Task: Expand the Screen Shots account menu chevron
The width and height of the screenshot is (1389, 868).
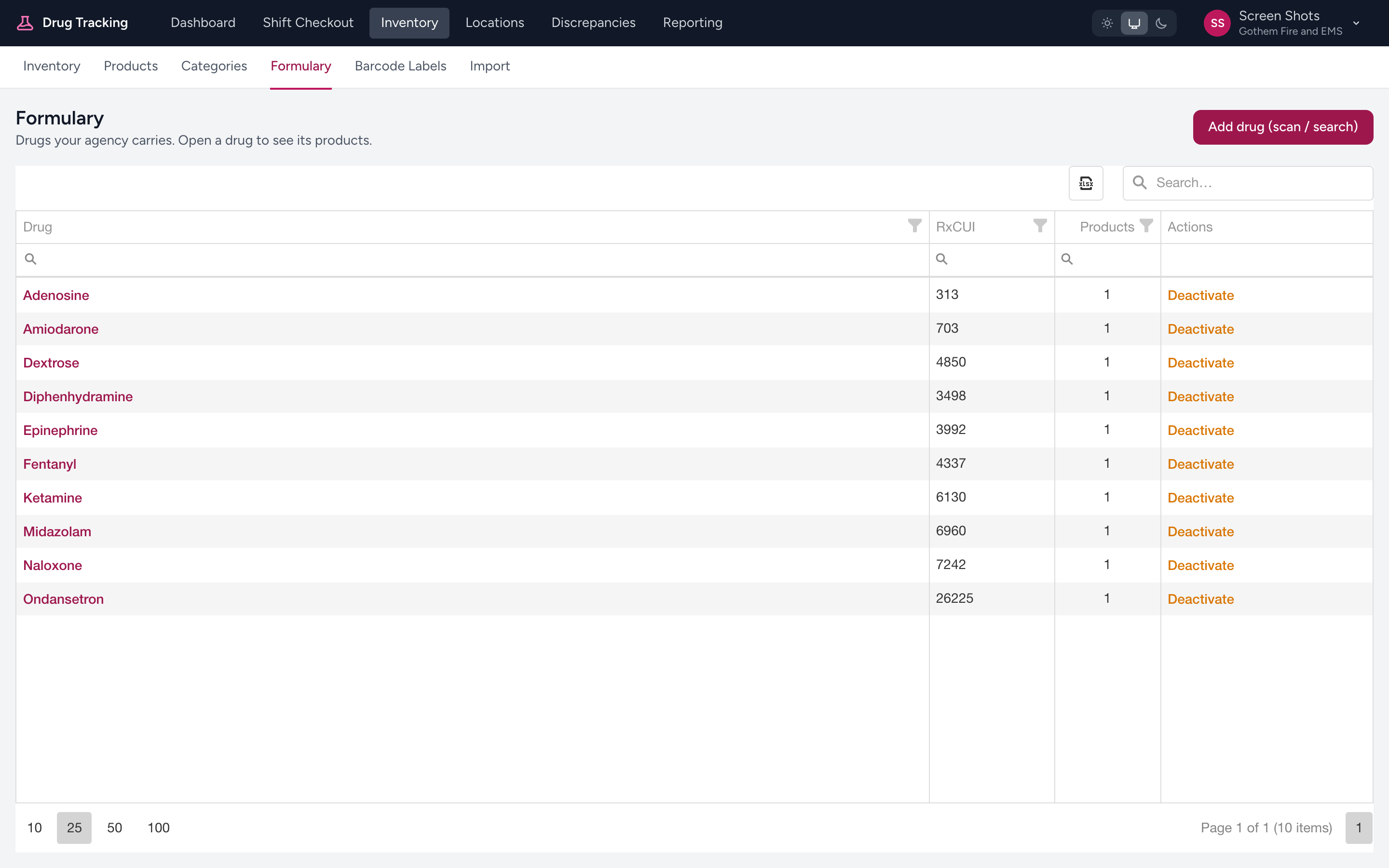Action: click(1356, 23)
